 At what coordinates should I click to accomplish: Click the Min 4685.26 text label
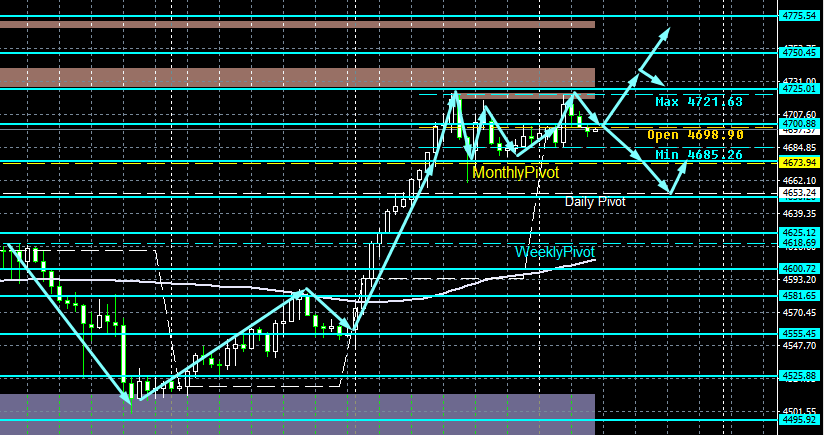(x=699, y=154)
